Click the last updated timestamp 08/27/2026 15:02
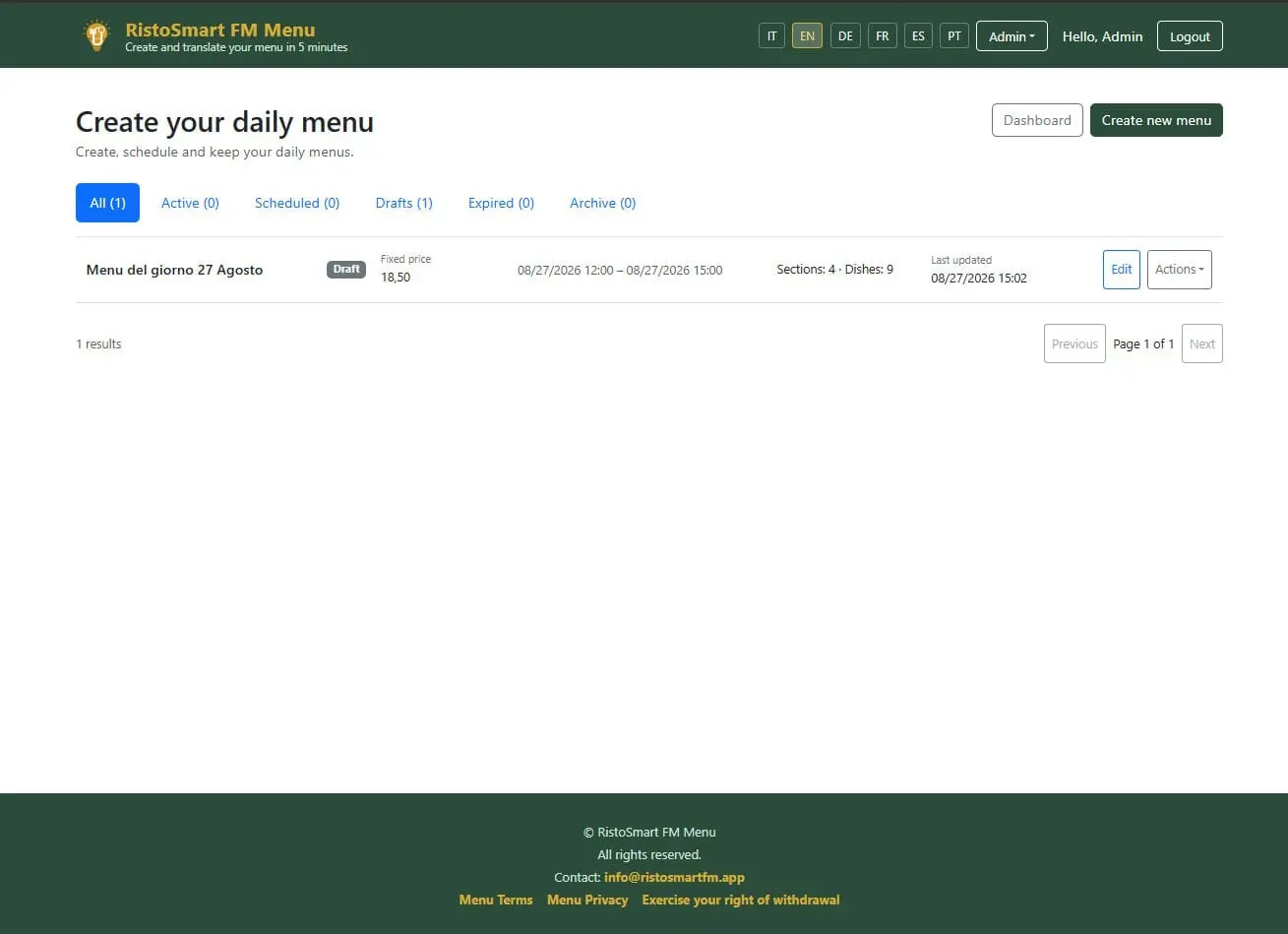Viewport: 1288px width, 934px height. click(x=979, y=279)
